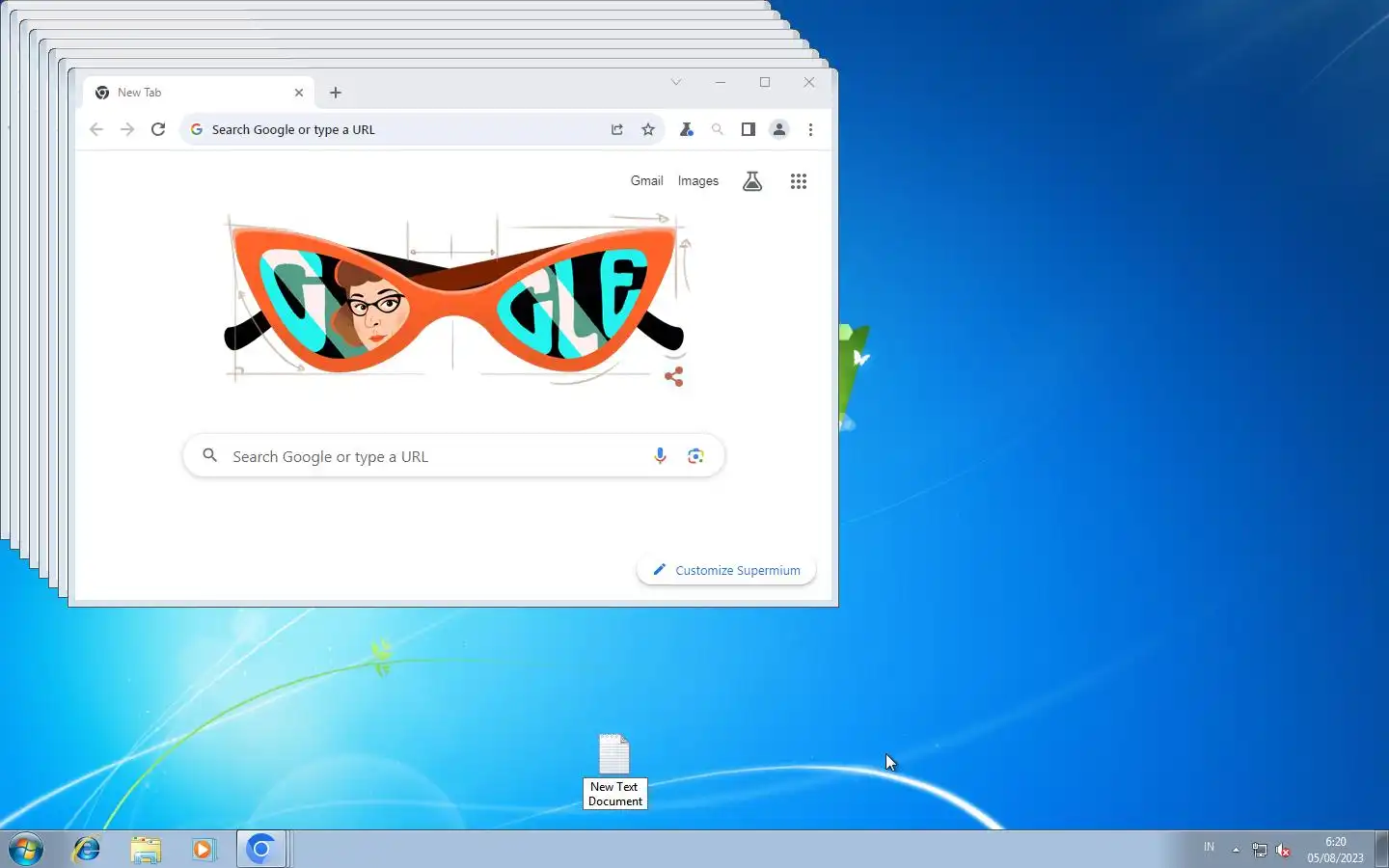
Task: Reload the New Tab page
Action: click(x=158, y=129)
